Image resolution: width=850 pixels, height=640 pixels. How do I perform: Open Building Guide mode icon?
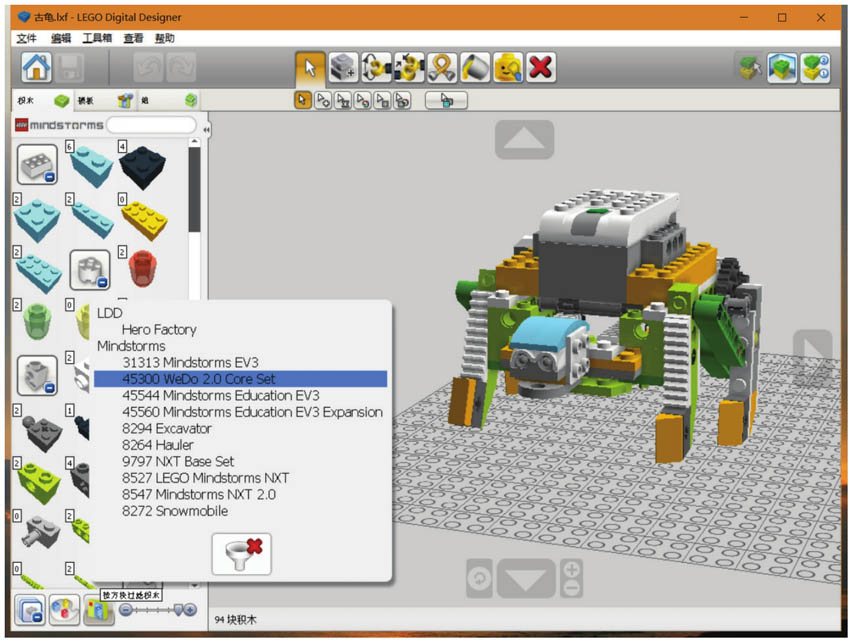pyautogui.click(x=815, y=68)
